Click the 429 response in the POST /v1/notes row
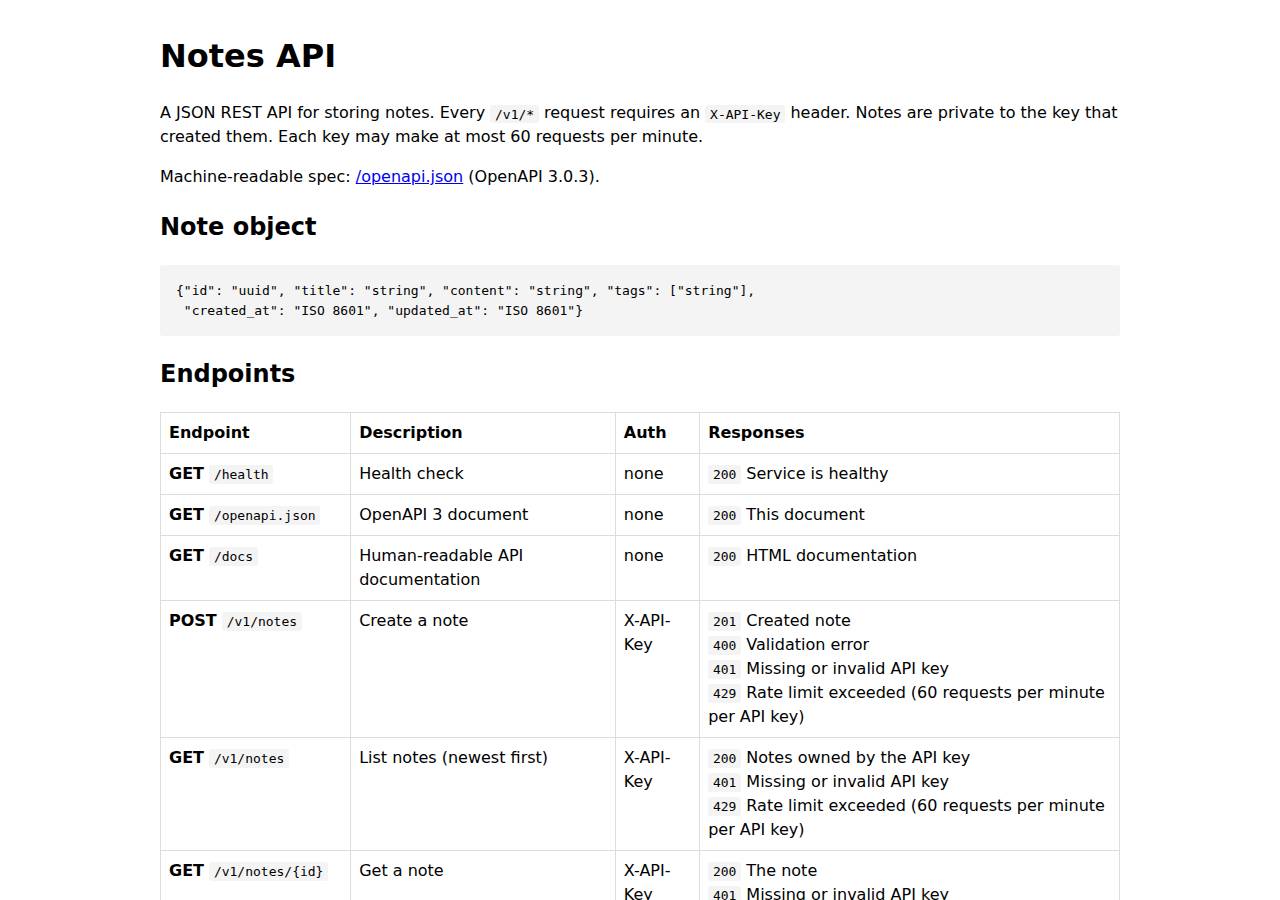The image size is (1280, 900). coord(906,704)
